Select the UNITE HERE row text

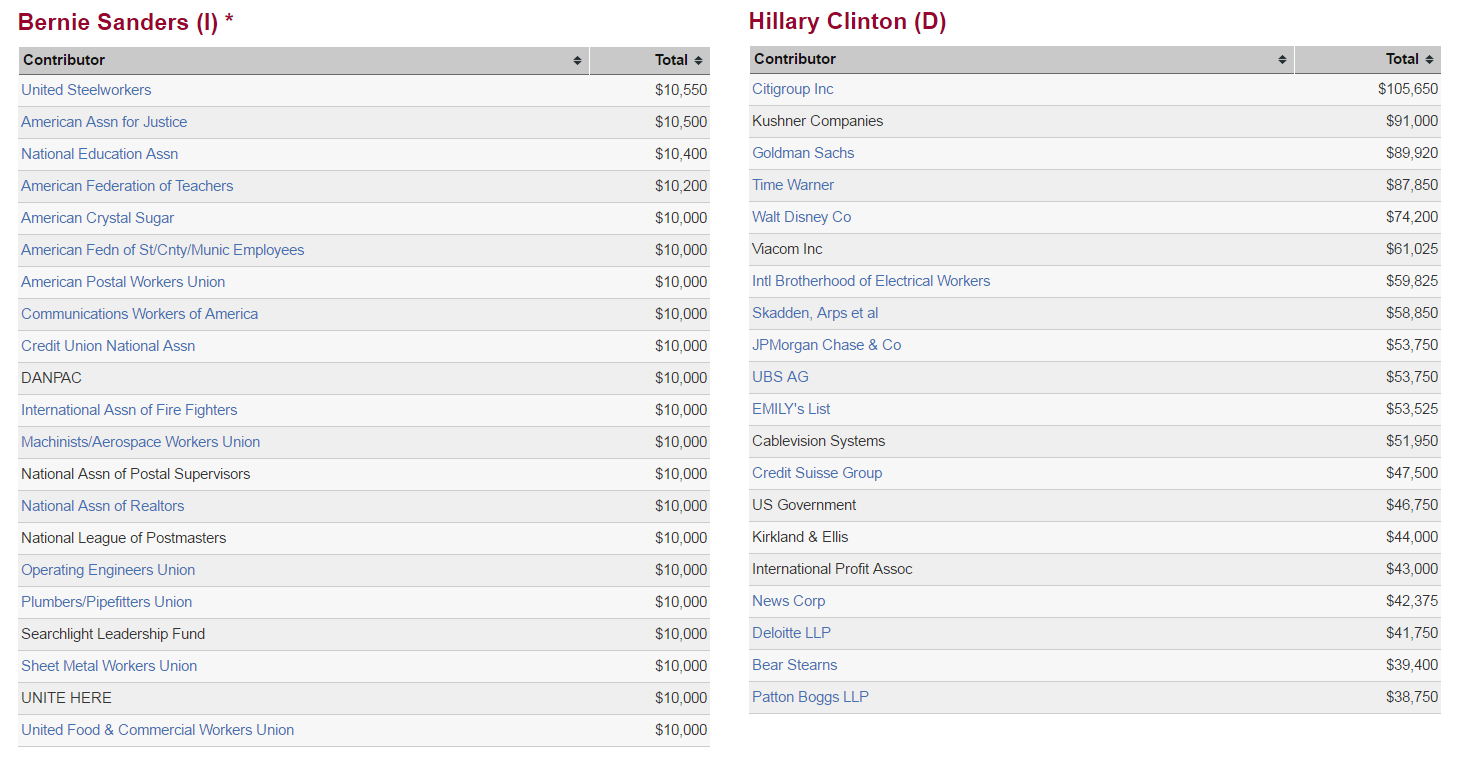click(x=67, y=698)
